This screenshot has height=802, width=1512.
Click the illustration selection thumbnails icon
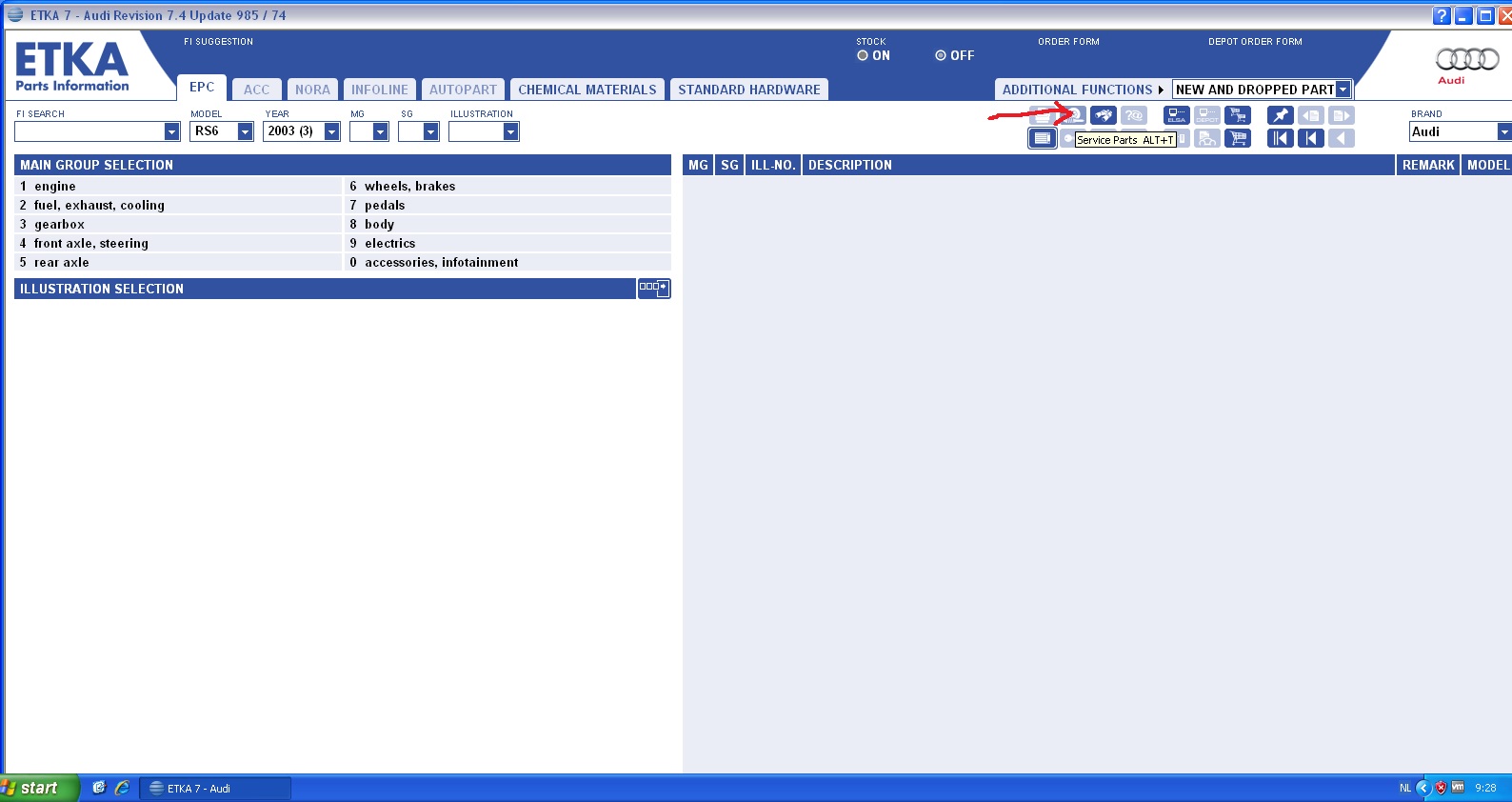click(x=653, y=288)
